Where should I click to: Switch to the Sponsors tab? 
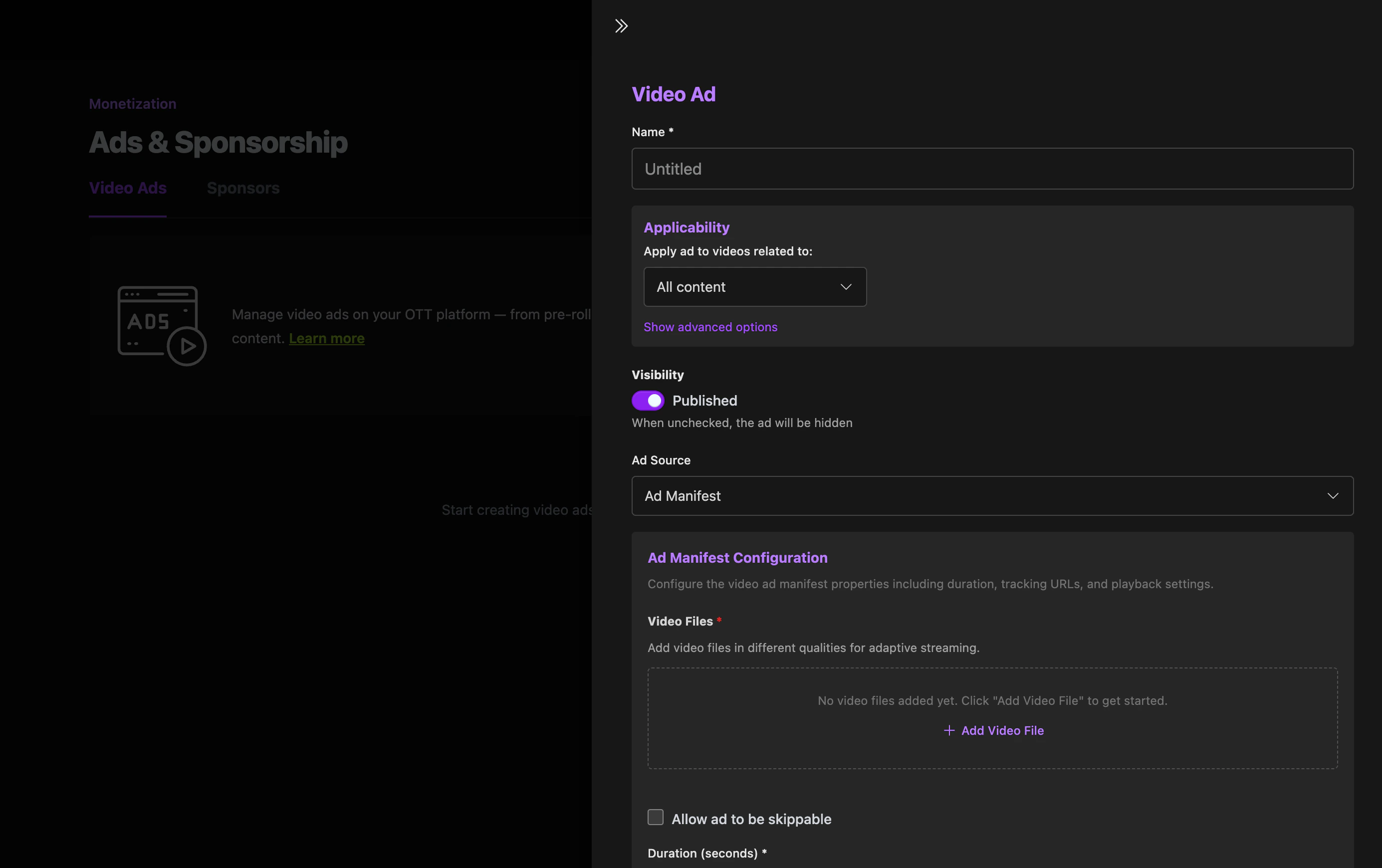coord(243,188)
